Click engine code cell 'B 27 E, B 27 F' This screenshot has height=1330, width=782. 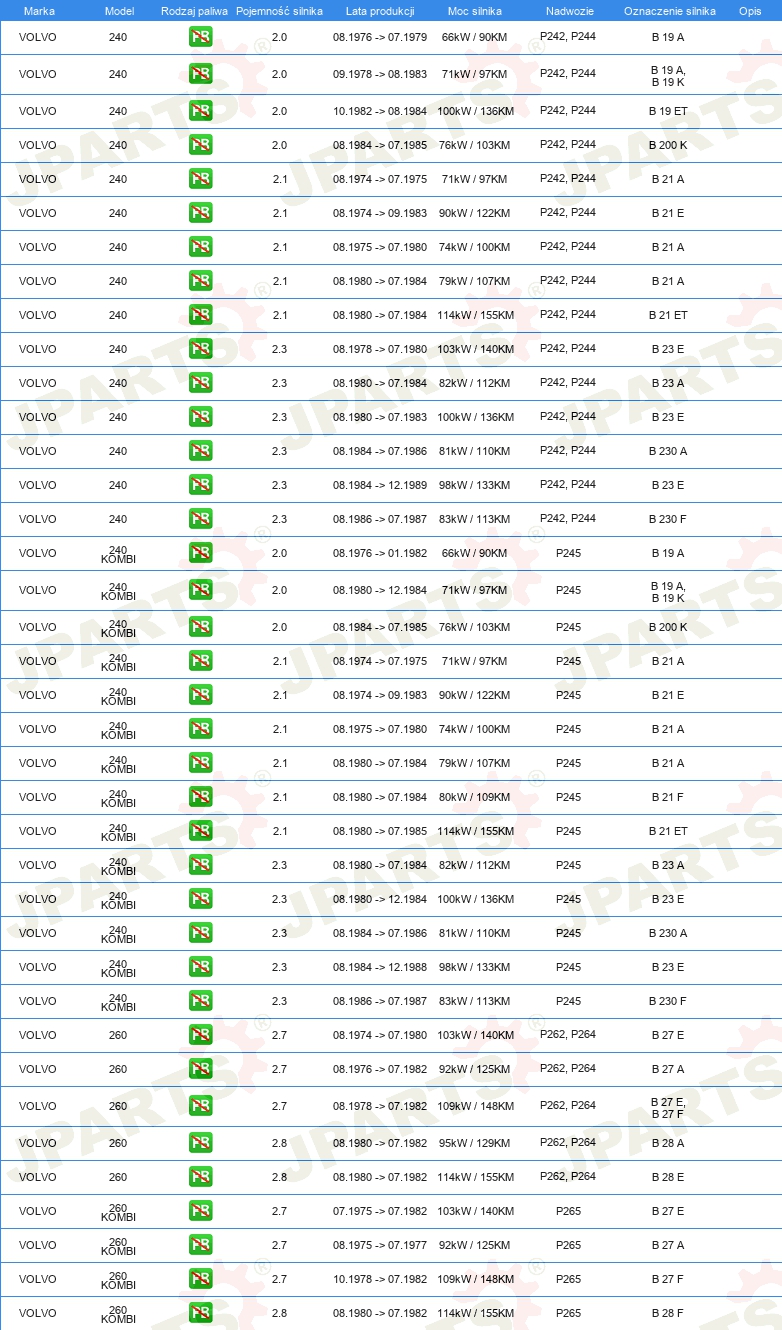point(668,1107)
